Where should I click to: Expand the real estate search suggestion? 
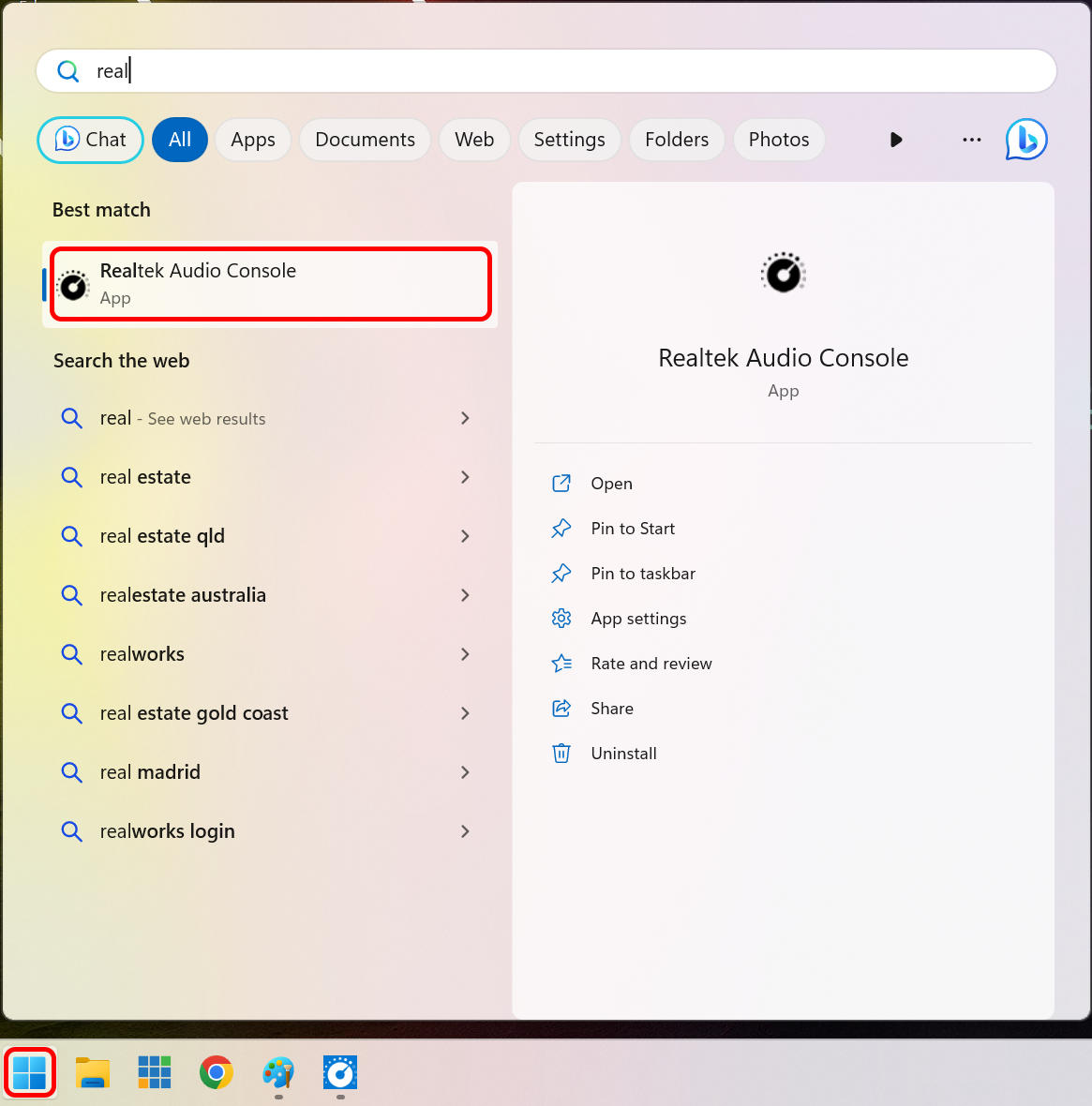tap(465, 477)
